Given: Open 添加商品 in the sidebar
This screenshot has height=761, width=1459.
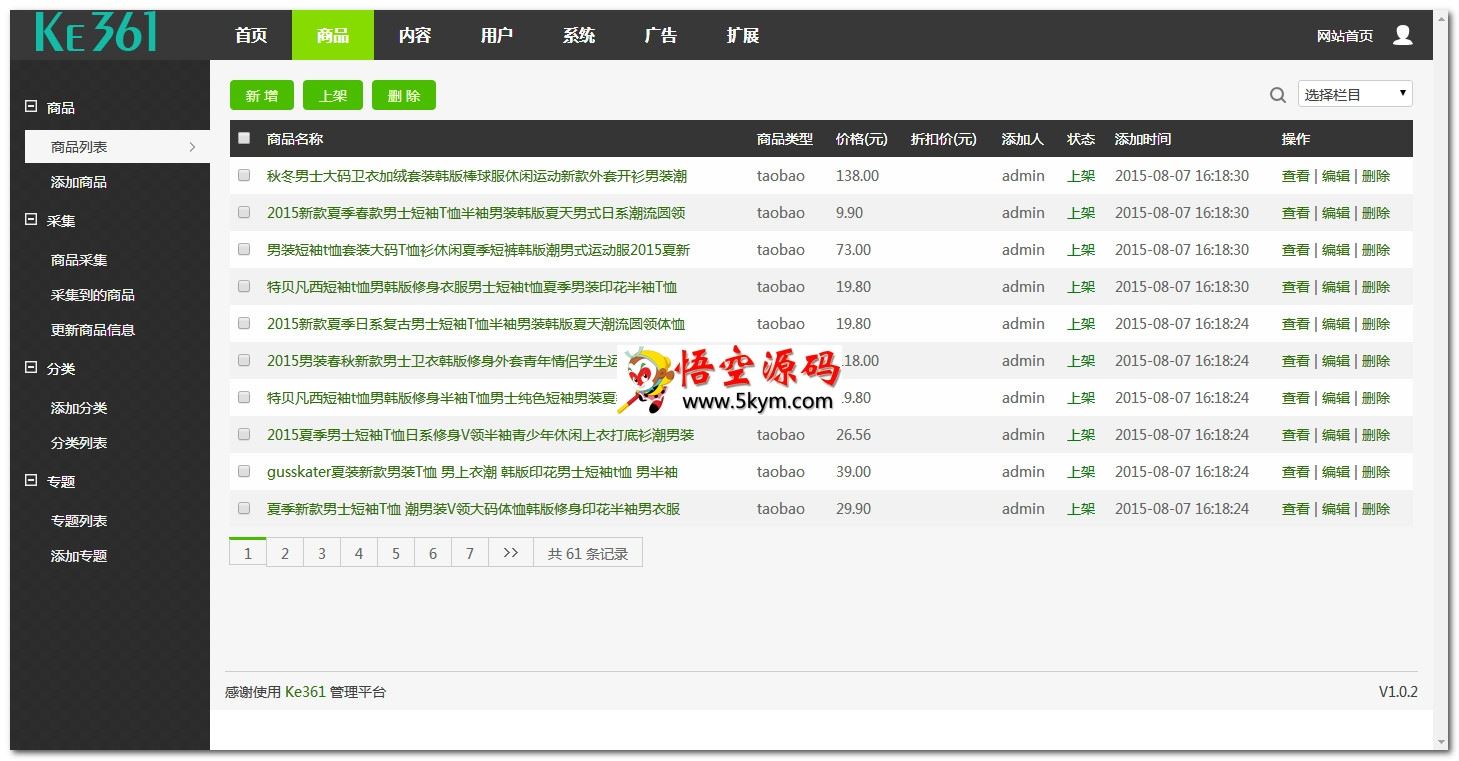Looking at the screenshot, I should [79, 182].
